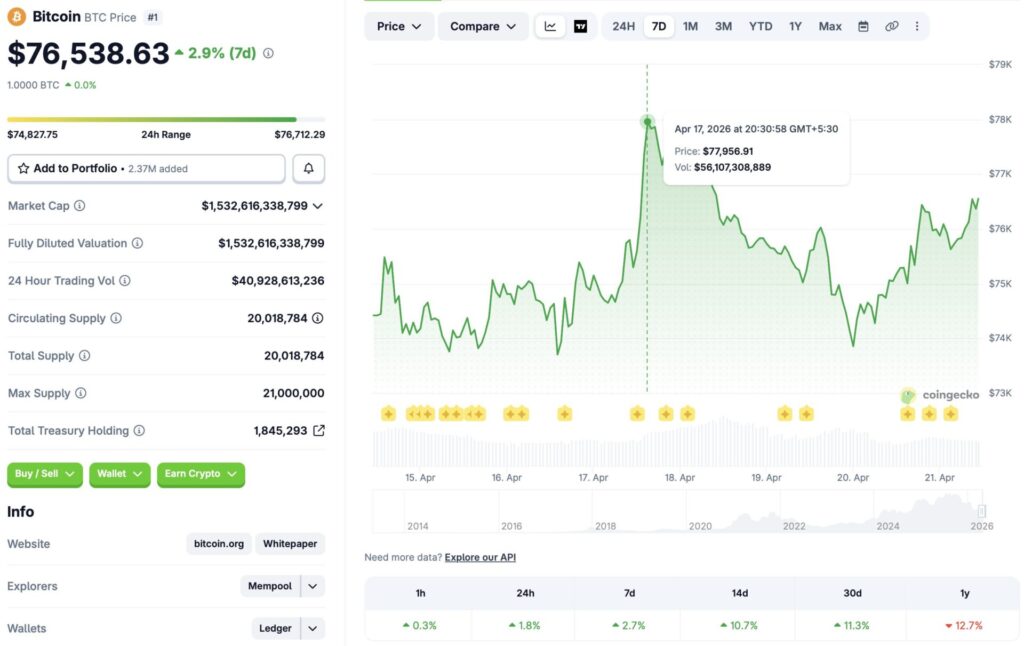
Task: Open the Explore our API link
Action: tap(480, 557)
